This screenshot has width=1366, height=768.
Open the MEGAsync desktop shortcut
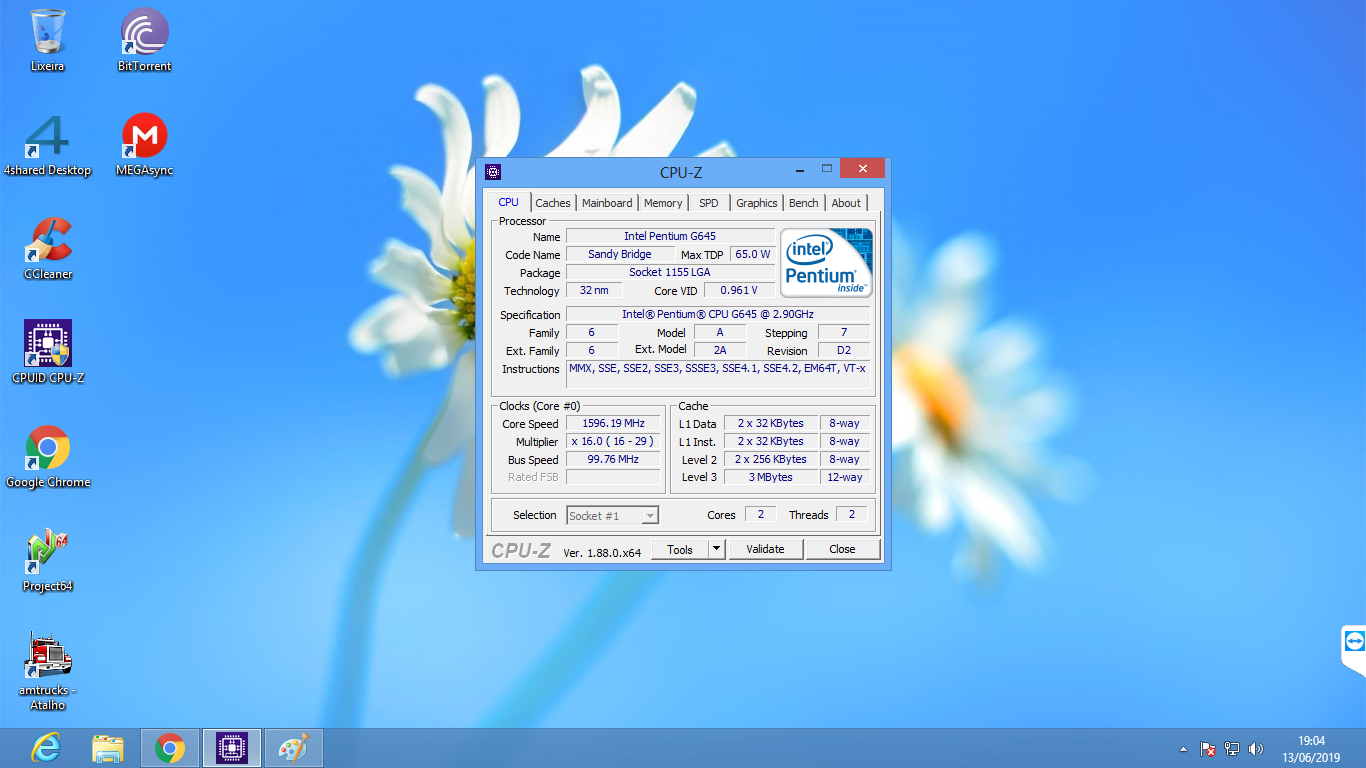[x=145, y=145]
